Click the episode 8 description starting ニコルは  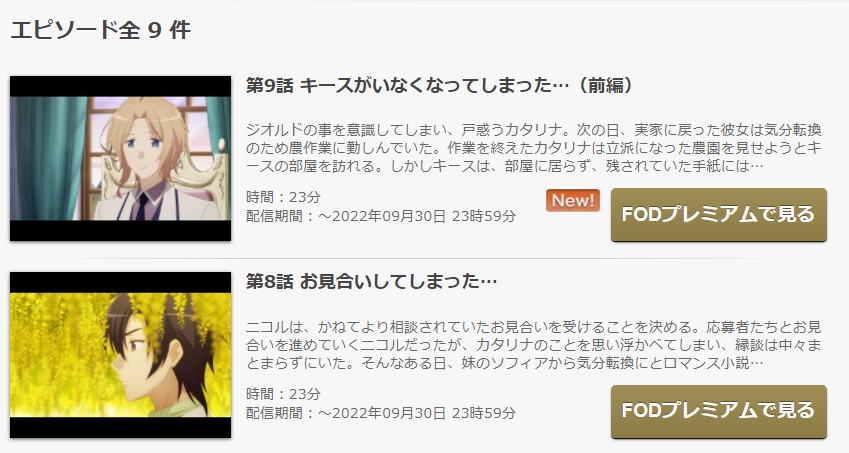(x=534, y=345)
